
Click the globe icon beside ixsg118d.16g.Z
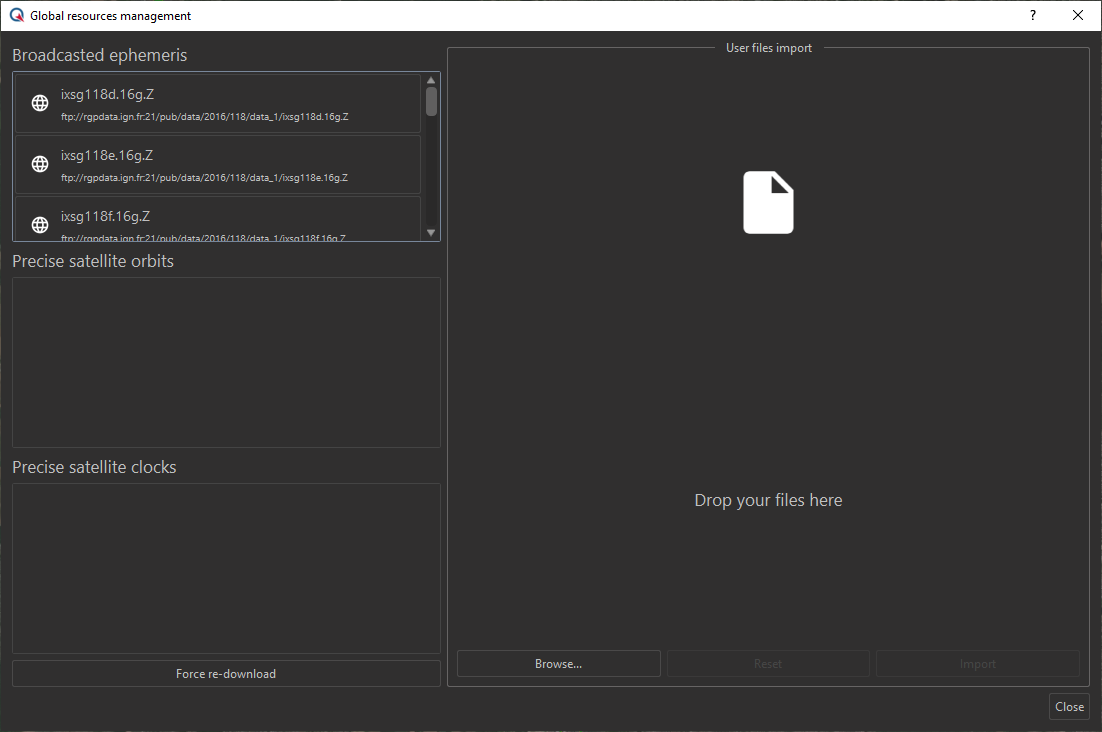click(x=40, y=103)
